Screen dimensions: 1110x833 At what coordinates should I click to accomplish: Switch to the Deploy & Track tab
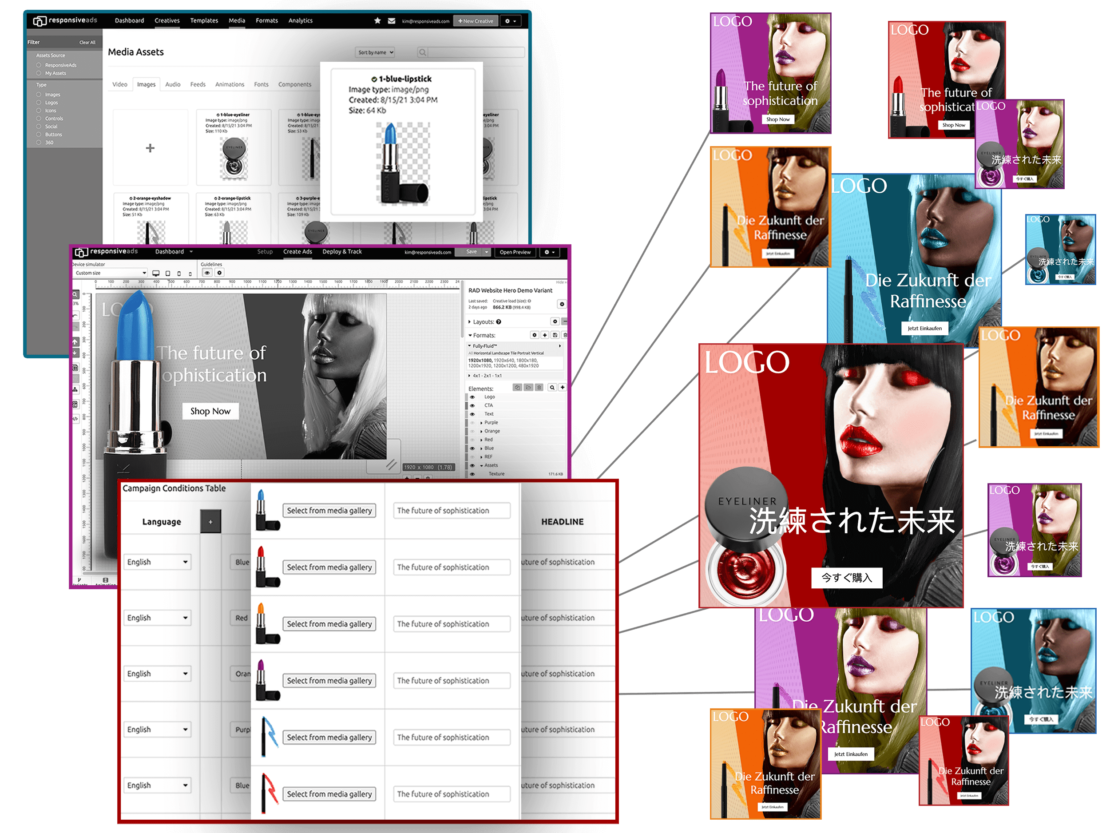342,251
